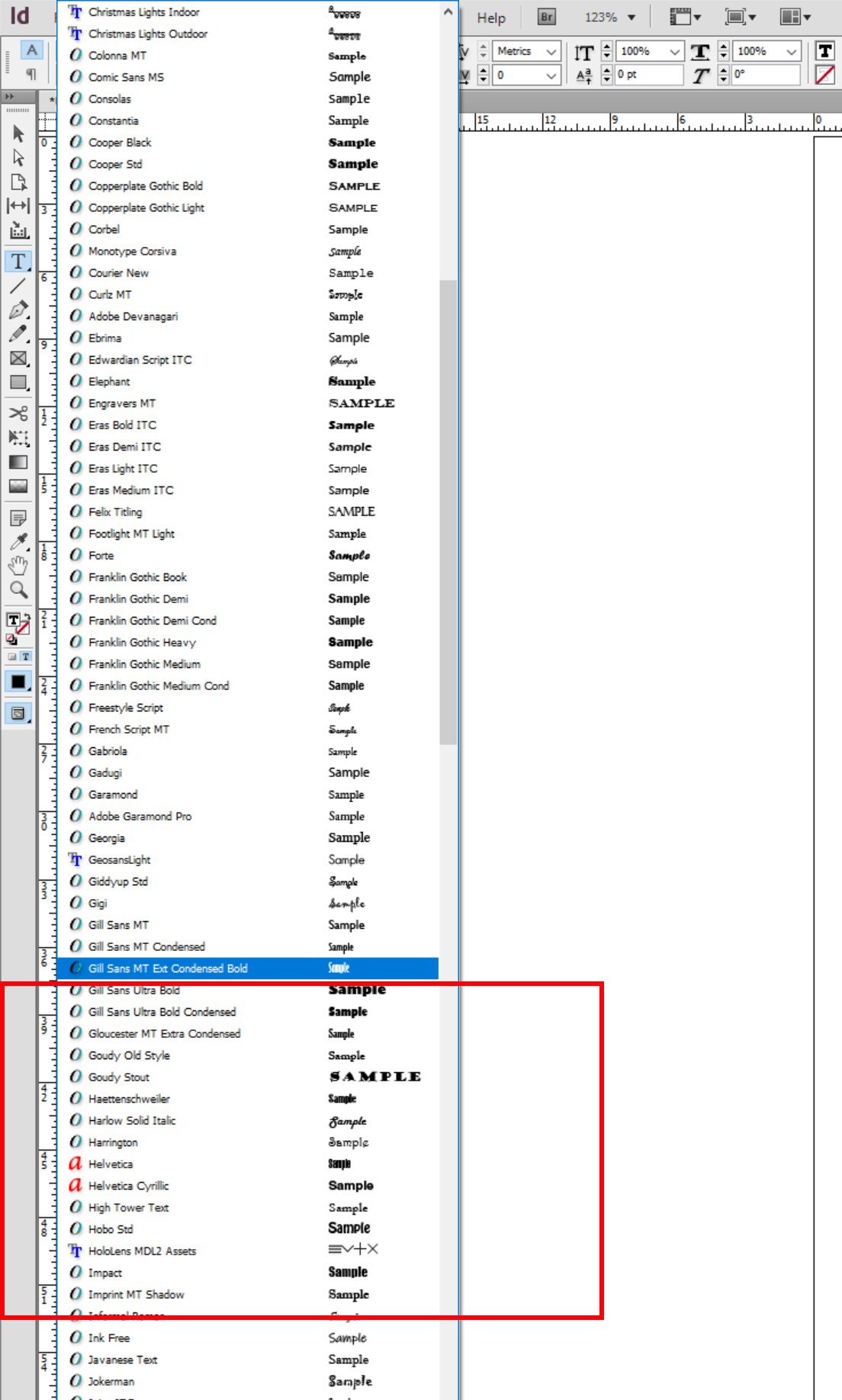This screenshot has height=1400, width=842.
Task: Select Adobe Garamond Pro font
Action: tap(248, 816)
